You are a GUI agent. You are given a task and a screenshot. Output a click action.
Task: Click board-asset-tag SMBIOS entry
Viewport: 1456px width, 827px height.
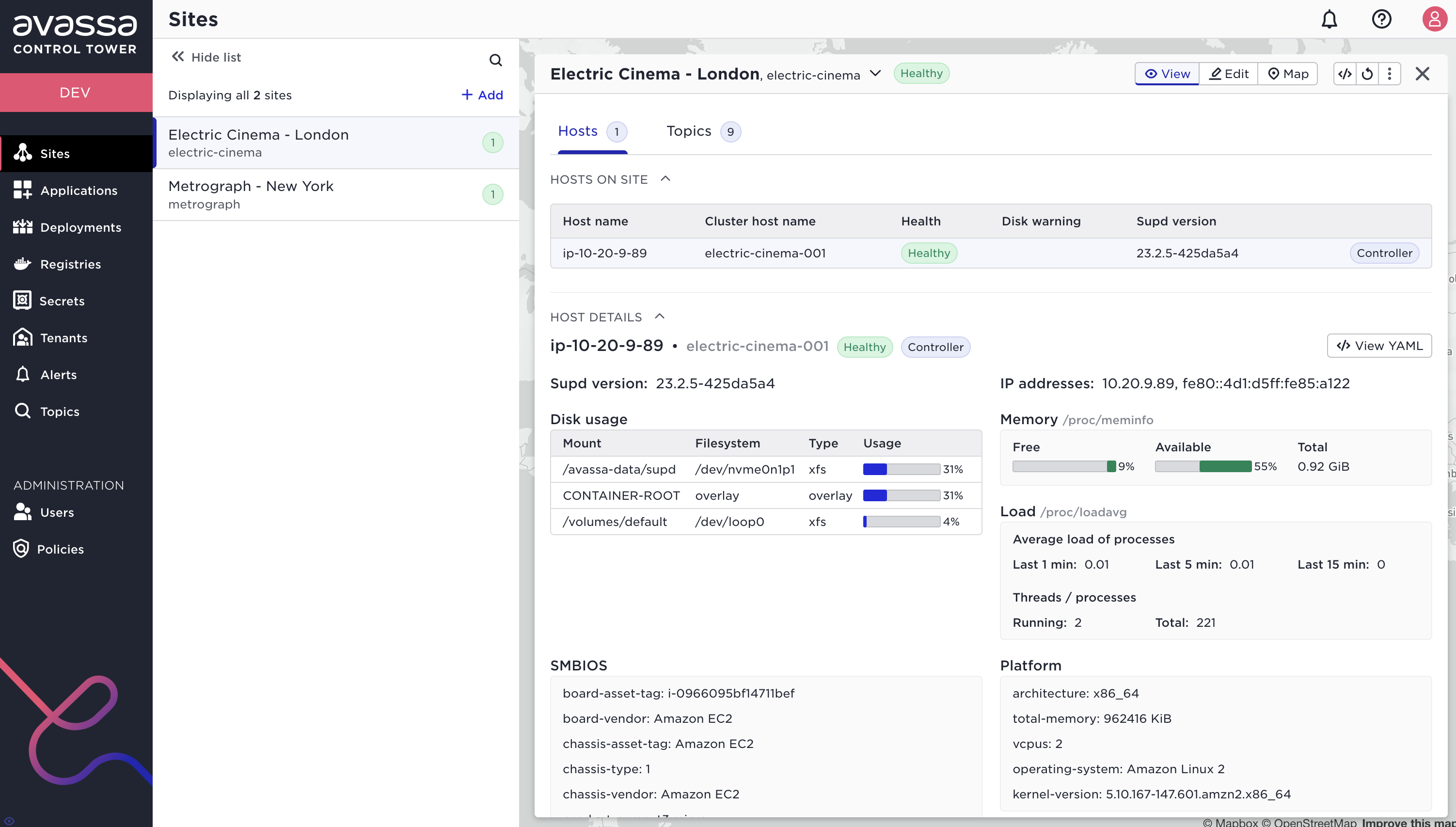(678, 693)
